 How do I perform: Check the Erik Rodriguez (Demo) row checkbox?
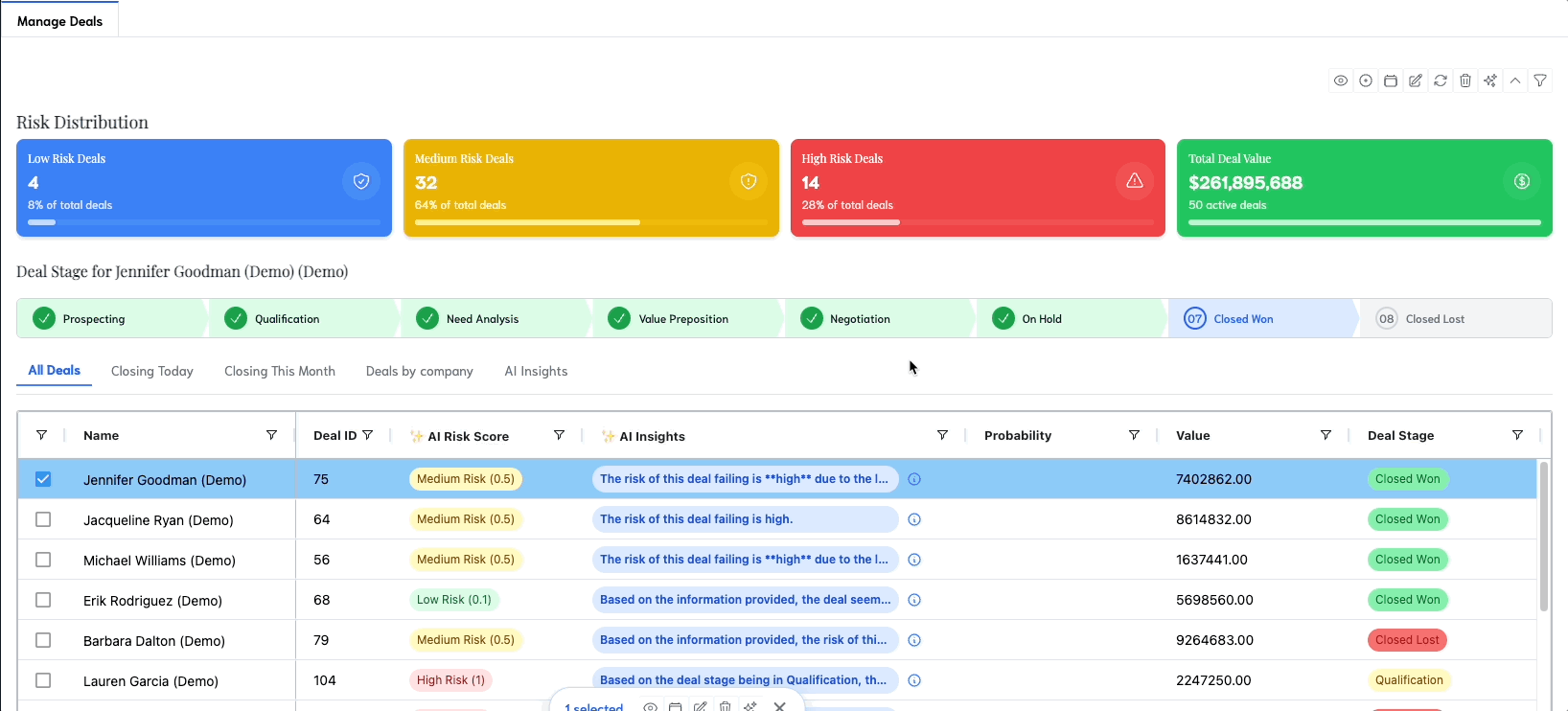coord(43,600)
